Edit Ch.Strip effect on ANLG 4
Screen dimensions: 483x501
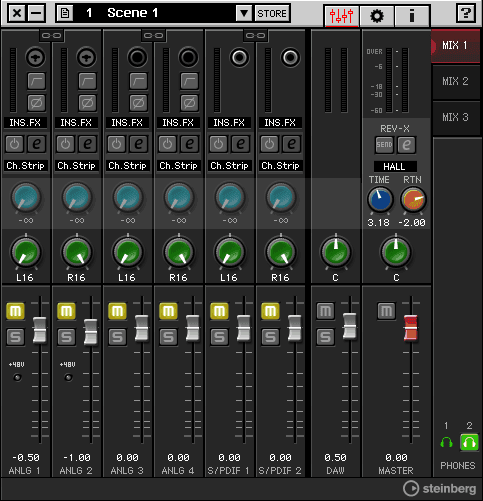pyautogui.click(x=189, y=144)
